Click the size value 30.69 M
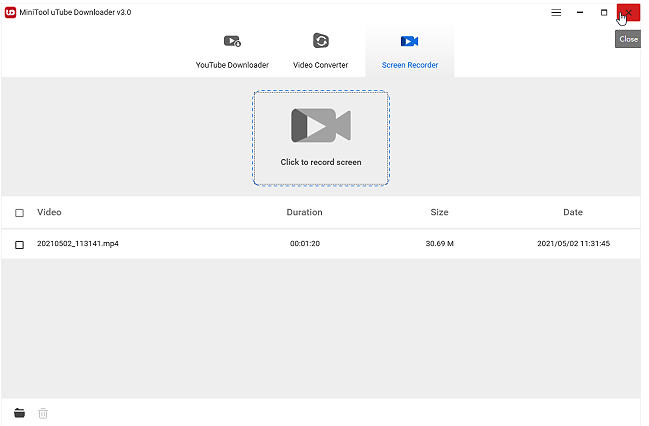649x426 pixels. click(x=440, y=243)
